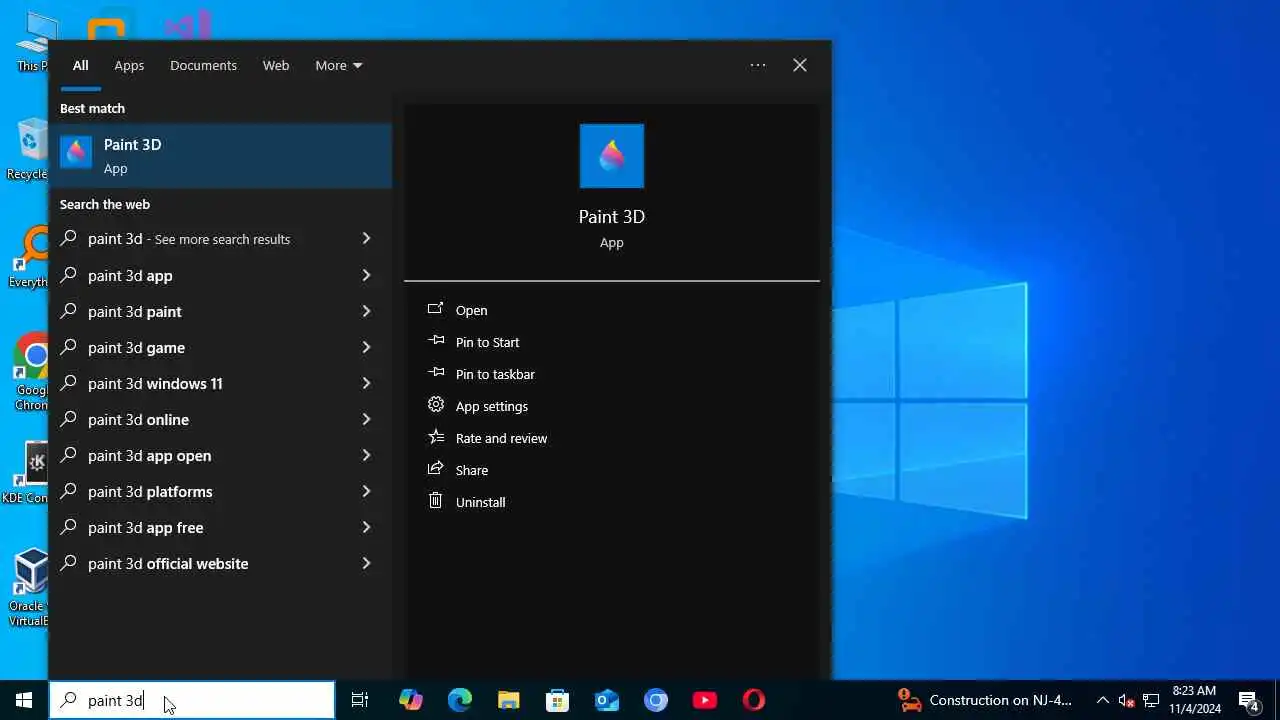Expand 'paint 3d - See more search results' arrow
The height and width of the screenshot is (720, 1280).
(x=366, y=239)
